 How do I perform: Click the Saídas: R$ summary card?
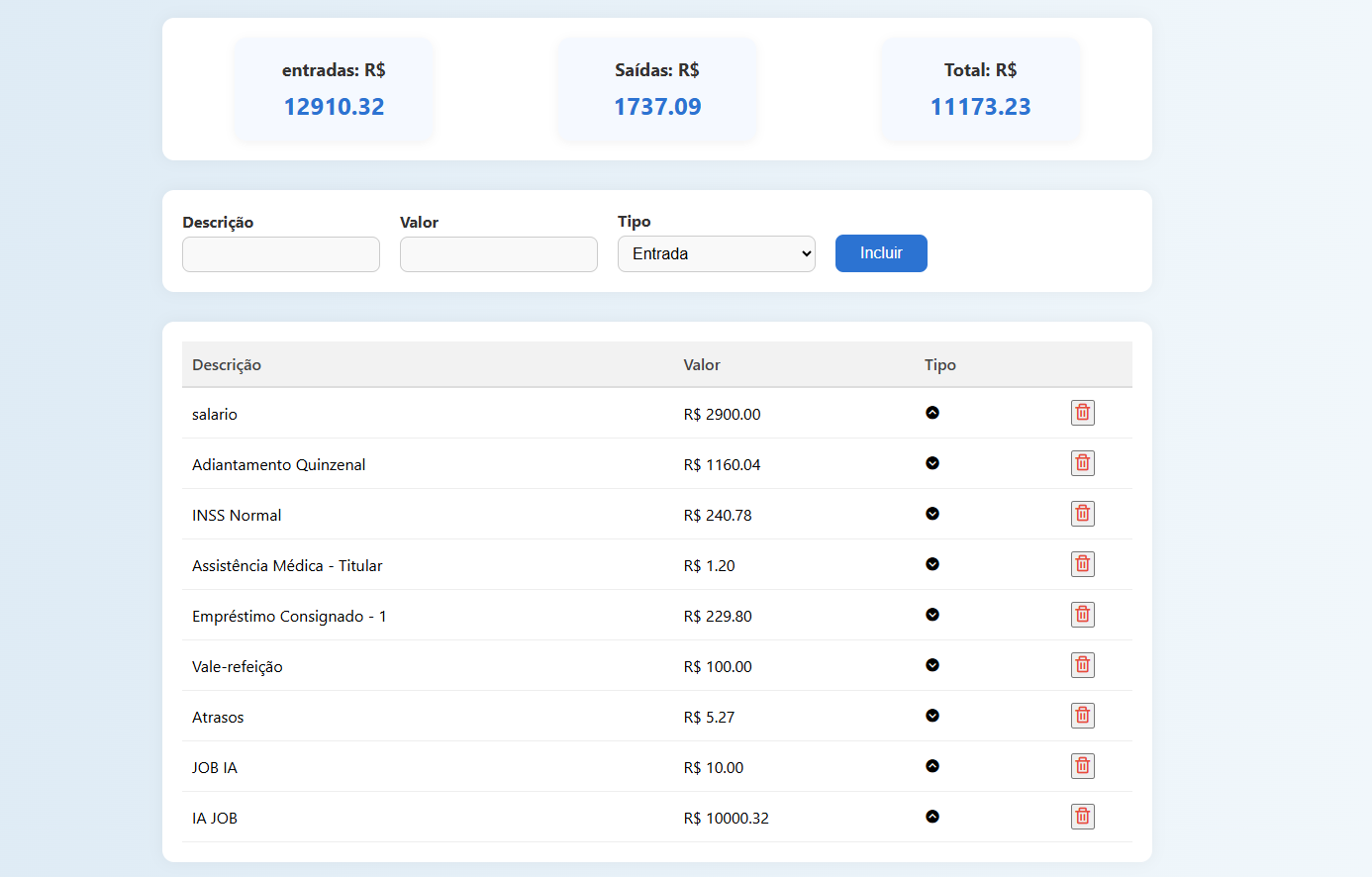tap(657, 89)
